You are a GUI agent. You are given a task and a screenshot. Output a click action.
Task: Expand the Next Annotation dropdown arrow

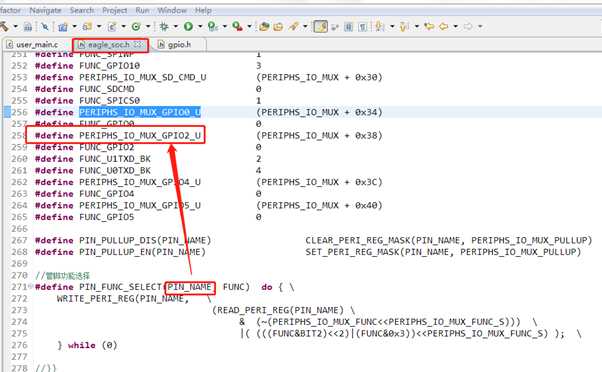[392, 26]
